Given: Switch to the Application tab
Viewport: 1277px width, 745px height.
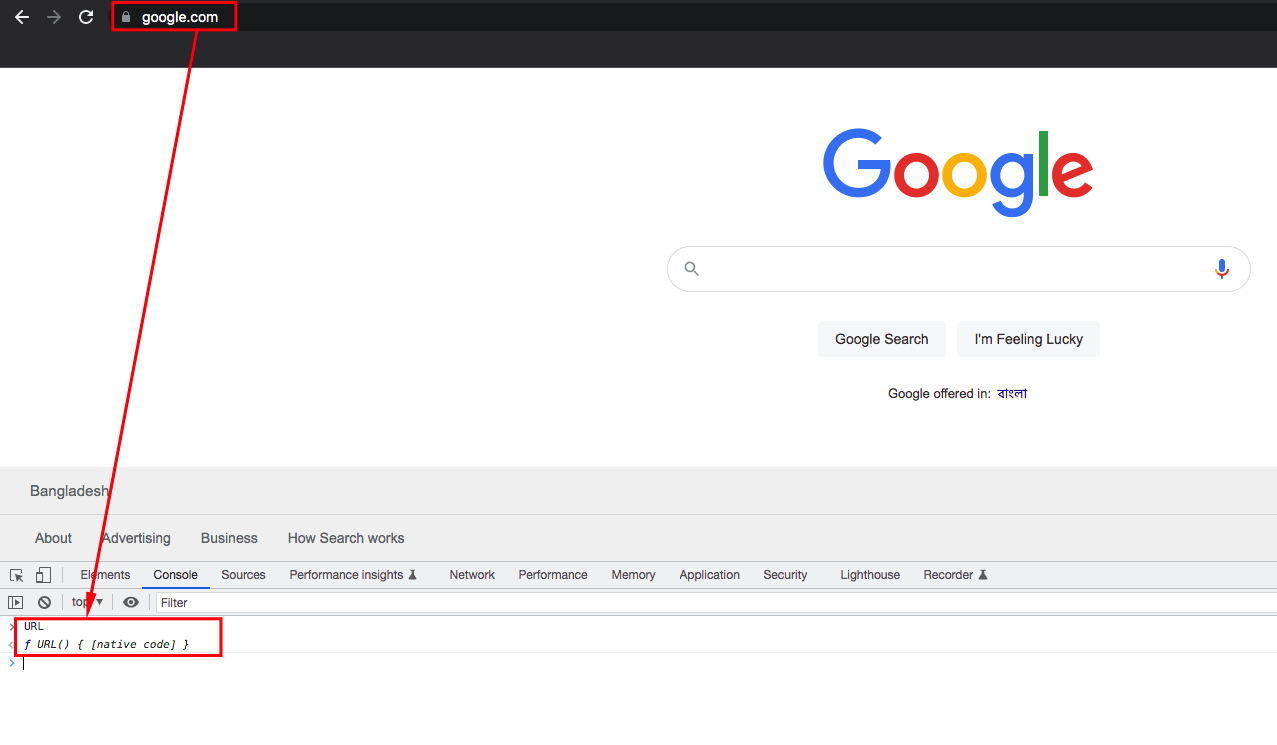Looking at the screenshot, I should click(709, 575).
